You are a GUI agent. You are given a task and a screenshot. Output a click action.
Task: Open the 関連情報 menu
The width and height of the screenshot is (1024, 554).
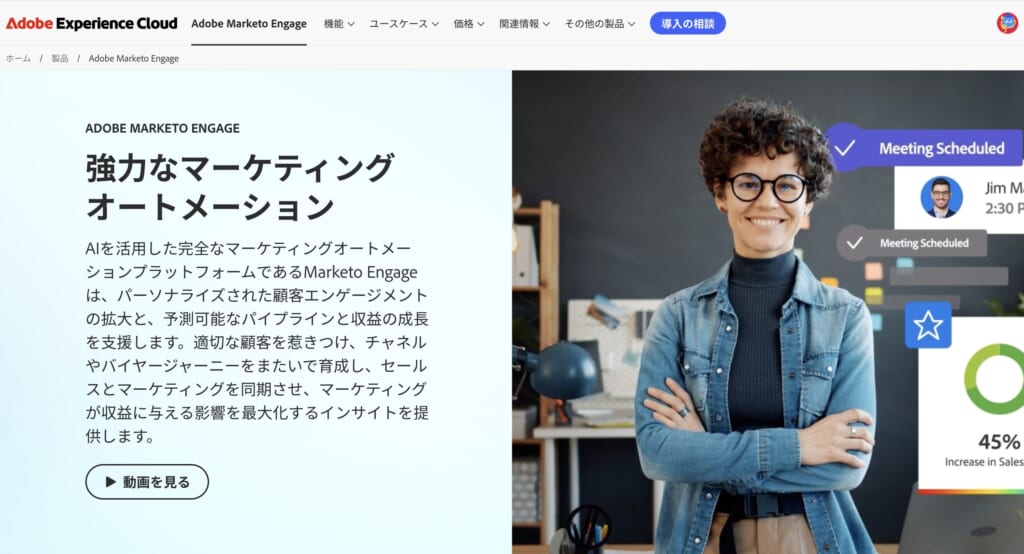coord(524,24)
